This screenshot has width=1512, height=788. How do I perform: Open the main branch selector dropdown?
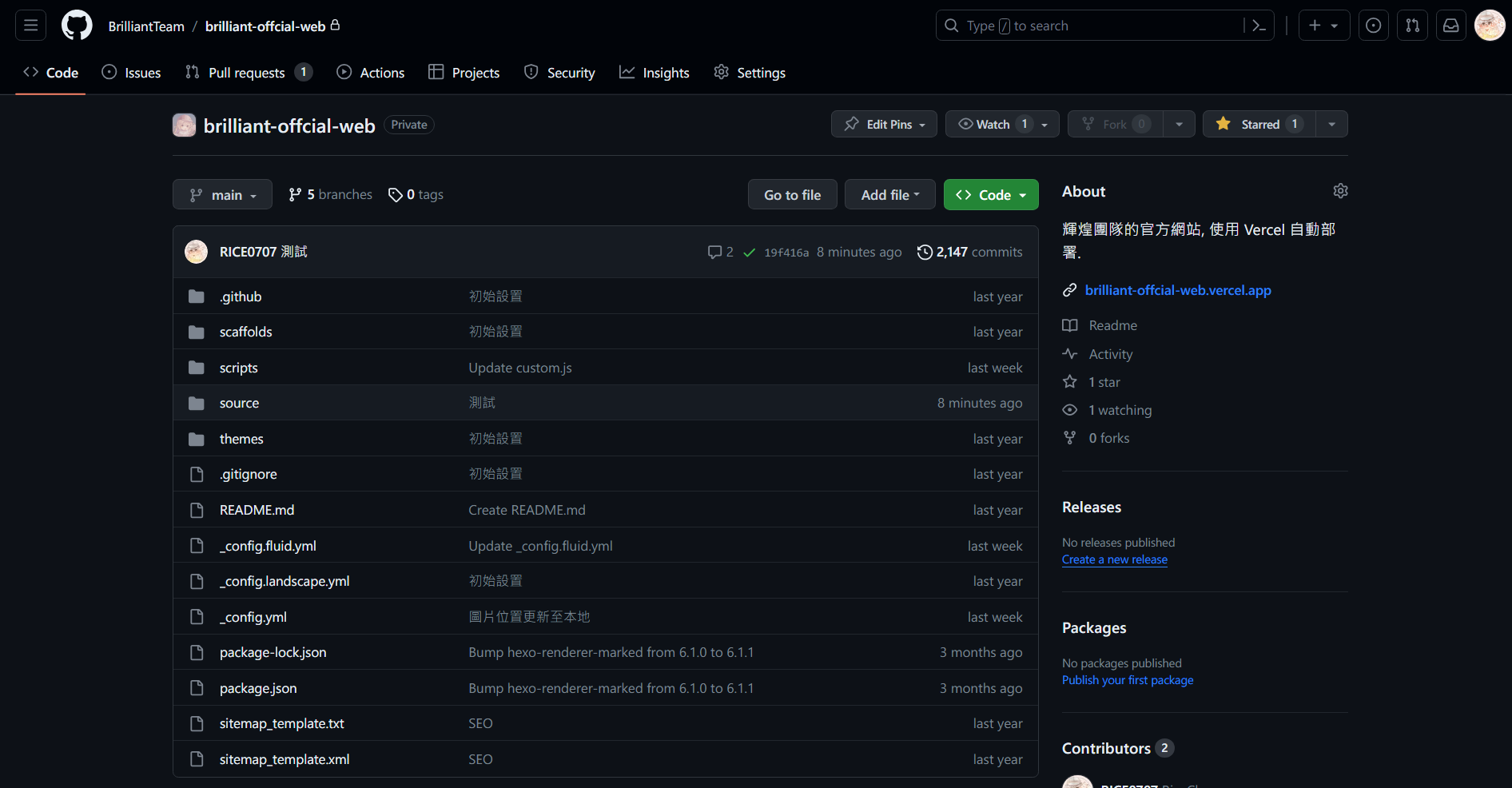click(222, 195)
